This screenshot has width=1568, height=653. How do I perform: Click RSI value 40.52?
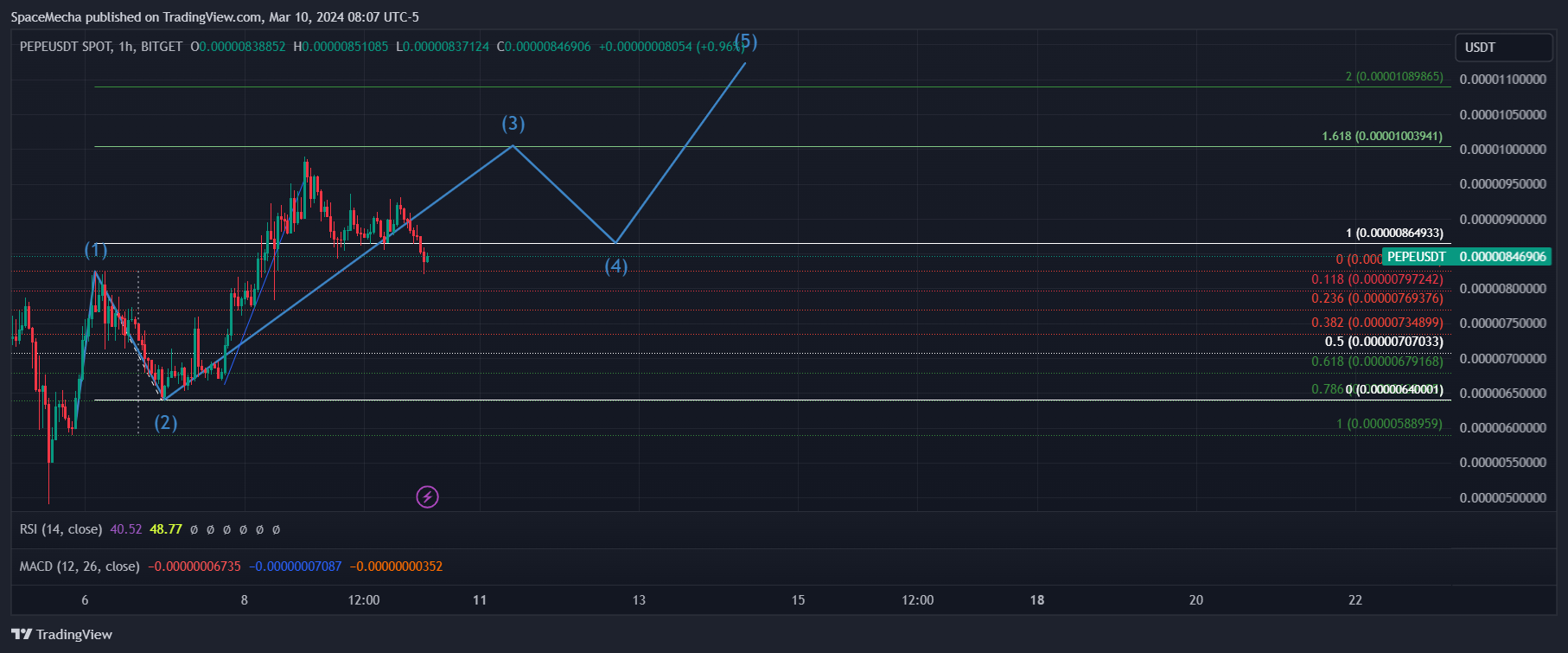point(126,528)
